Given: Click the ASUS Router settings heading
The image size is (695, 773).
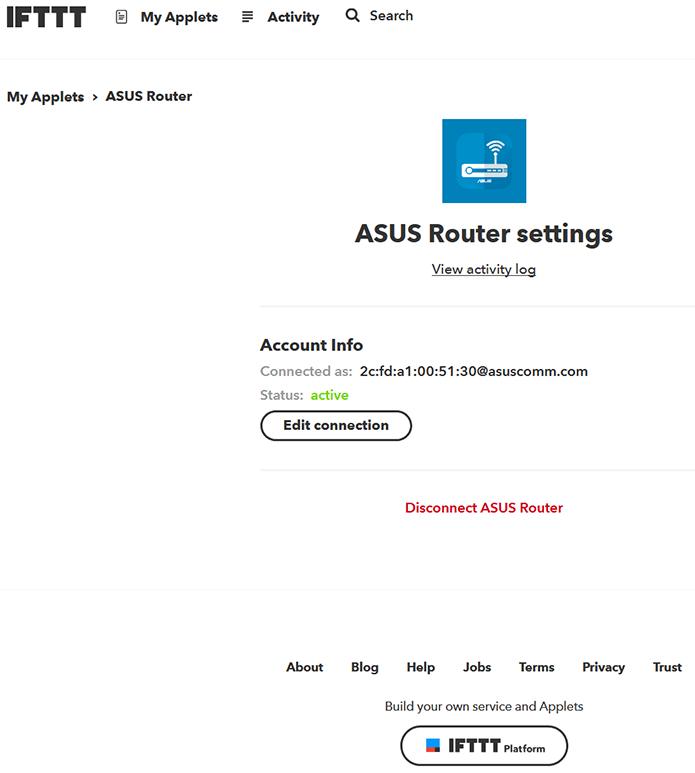Looking at the screenshot, I should point(484,234).
